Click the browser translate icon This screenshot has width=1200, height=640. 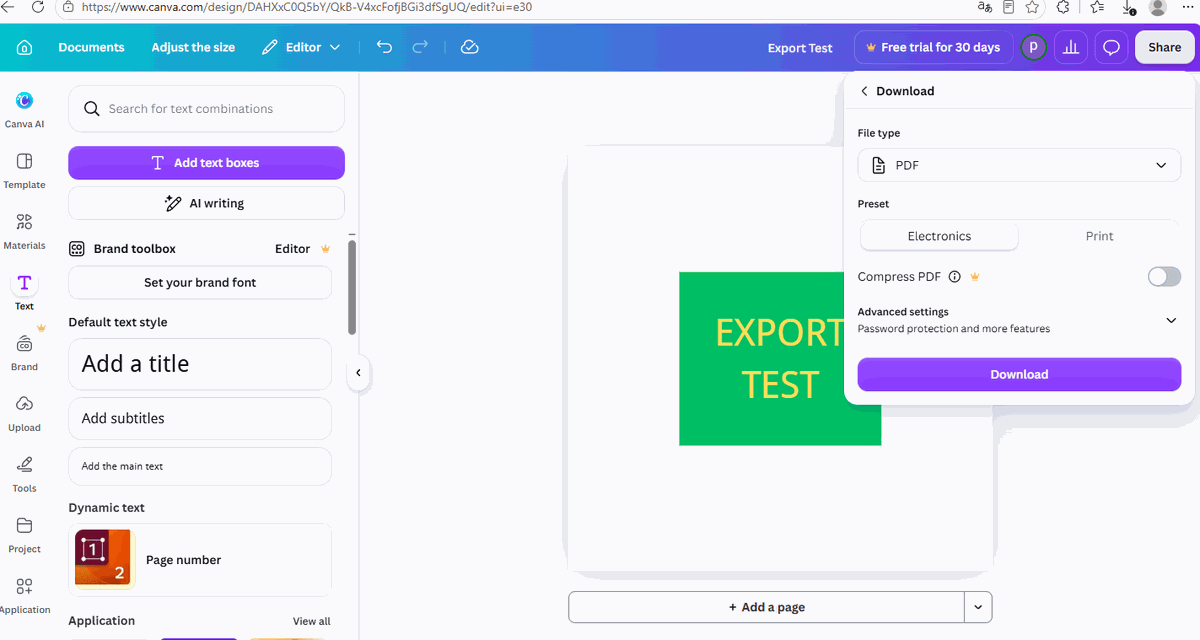985,7
